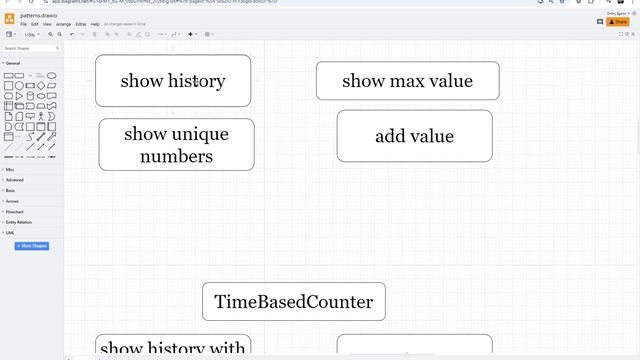Expand the Entity Relation shapes section
Viewport: 640px width, 360px height.
pyautogui.click(x=17, y=222)
